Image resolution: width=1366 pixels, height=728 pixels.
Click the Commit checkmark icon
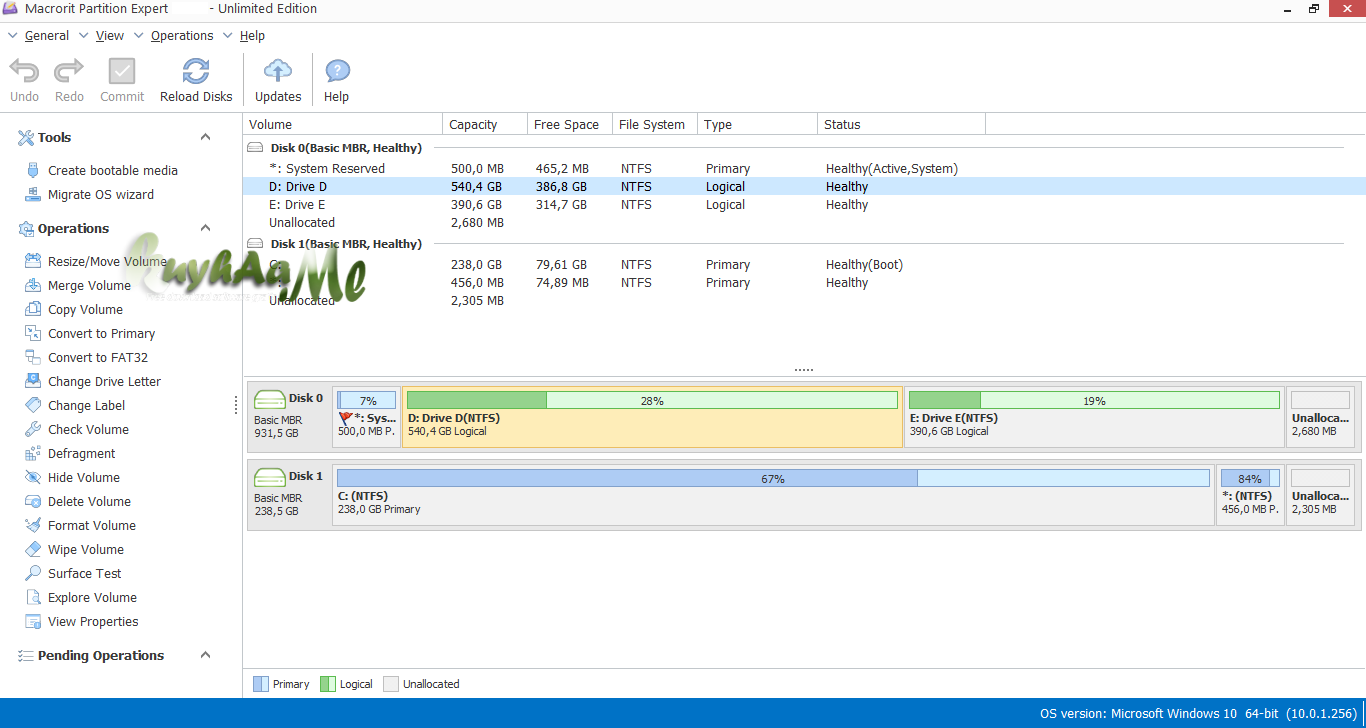click(122, 71)
